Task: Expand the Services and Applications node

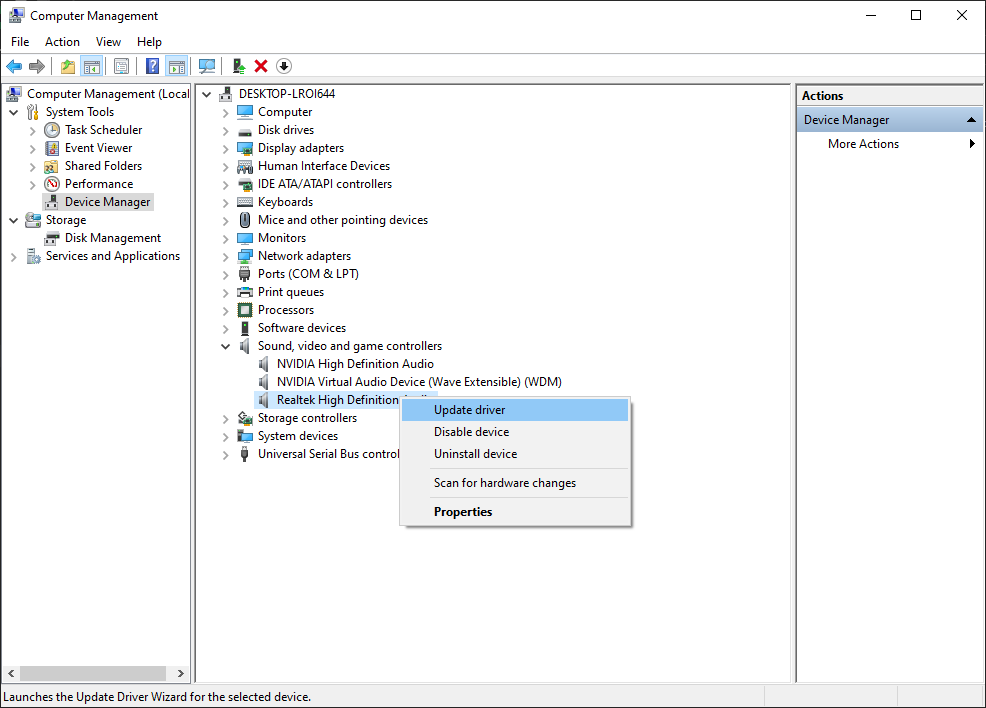Action: pyautogui.click(x=13, y=257)
